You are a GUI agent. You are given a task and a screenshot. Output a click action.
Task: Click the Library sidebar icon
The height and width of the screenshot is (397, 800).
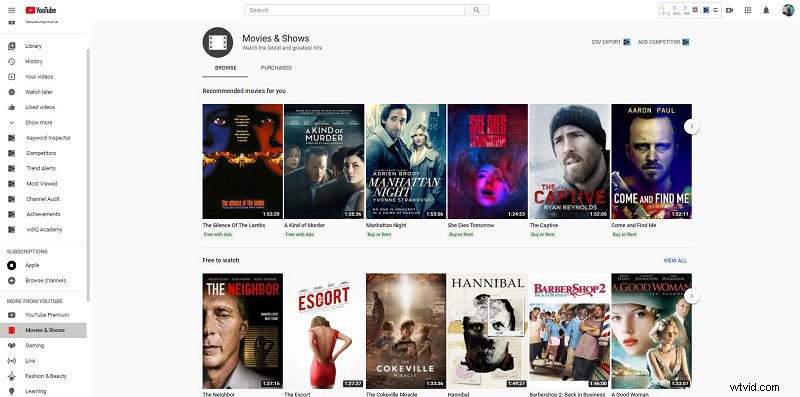pyautogui.click(x=12, y=46)
